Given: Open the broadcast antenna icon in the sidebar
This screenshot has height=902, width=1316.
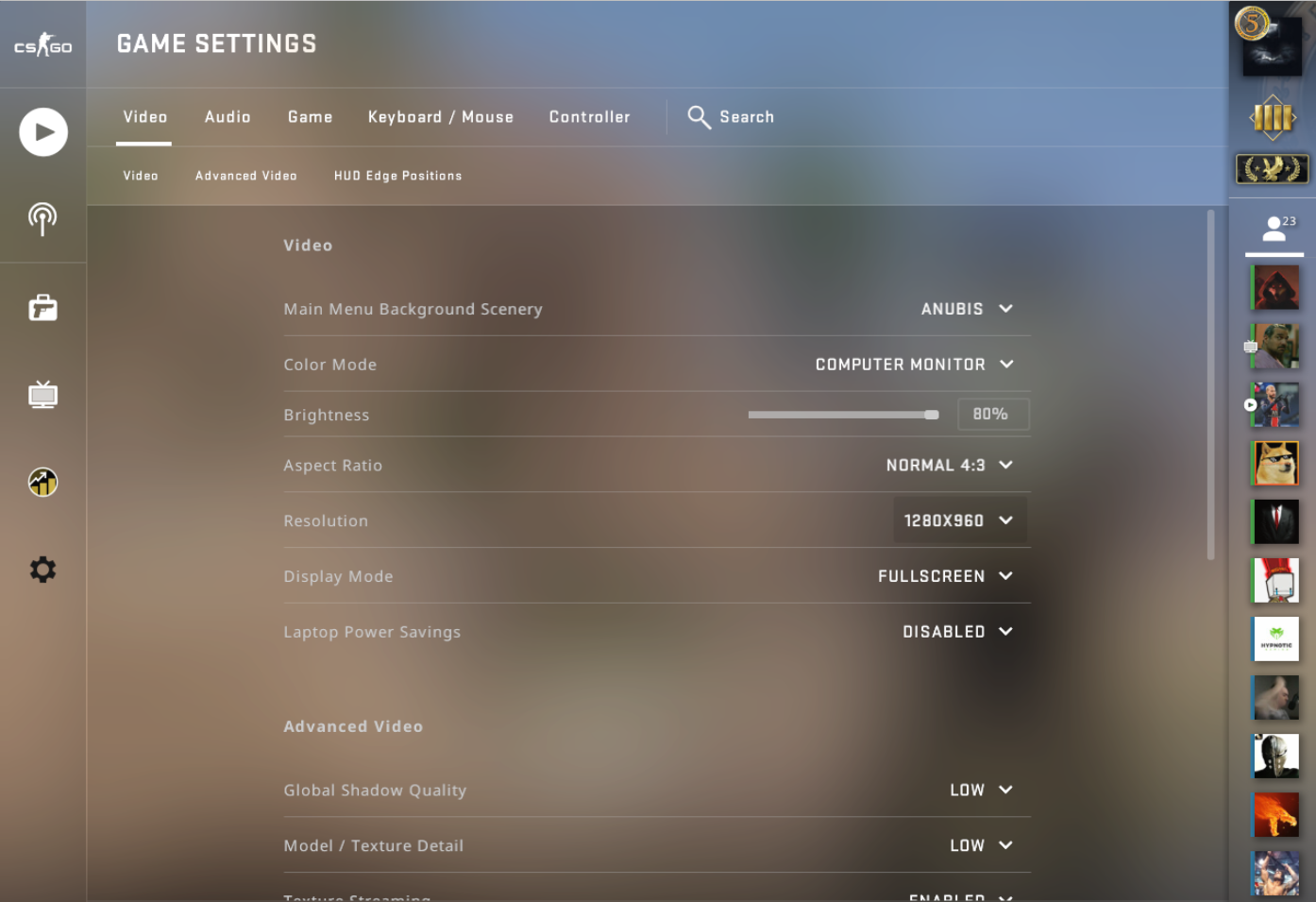Looking at the screenshot, I should tap(42, 219).
